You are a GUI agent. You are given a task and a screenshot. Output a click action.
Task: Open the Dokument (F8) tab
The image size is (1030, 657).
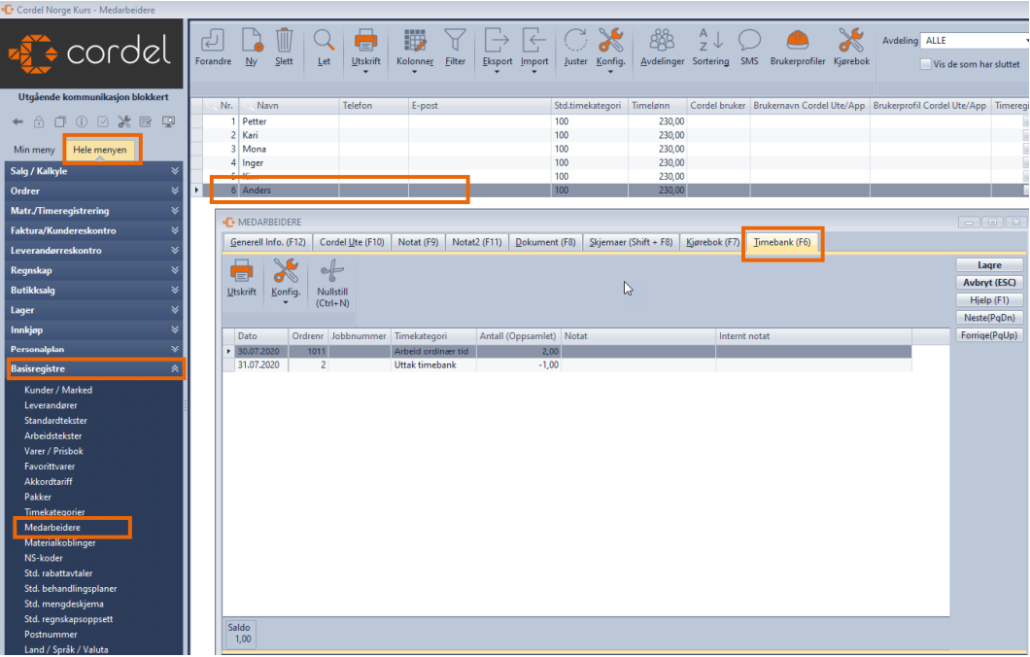tap(545, 242)
